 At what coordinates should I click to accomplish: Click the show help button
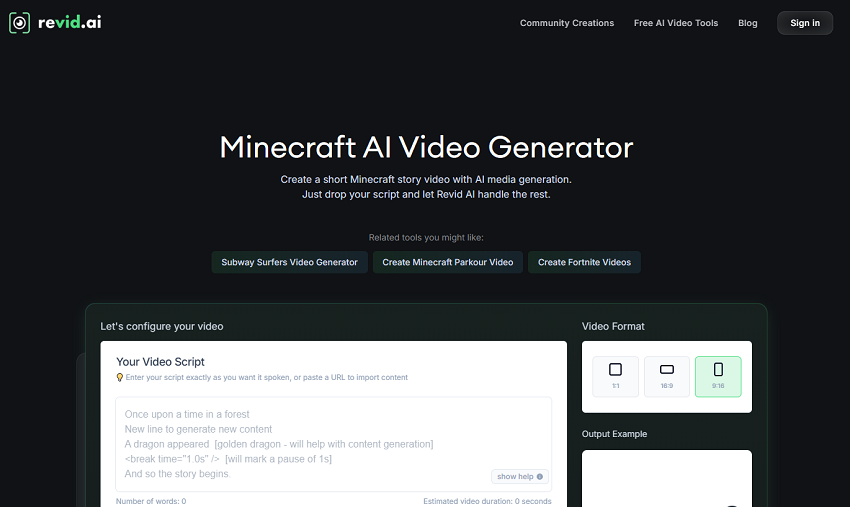coord(520,476)
